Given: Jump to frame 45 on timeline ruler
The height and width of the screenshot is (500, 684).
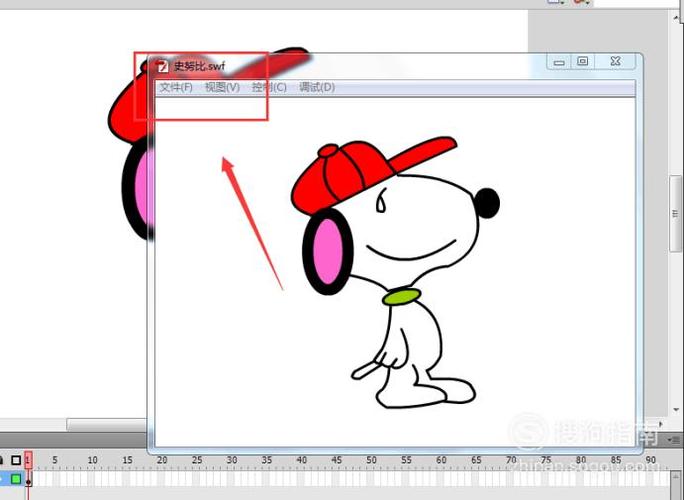Looking at the screenshot, I should pyautogui.click(x=337, y=460).
